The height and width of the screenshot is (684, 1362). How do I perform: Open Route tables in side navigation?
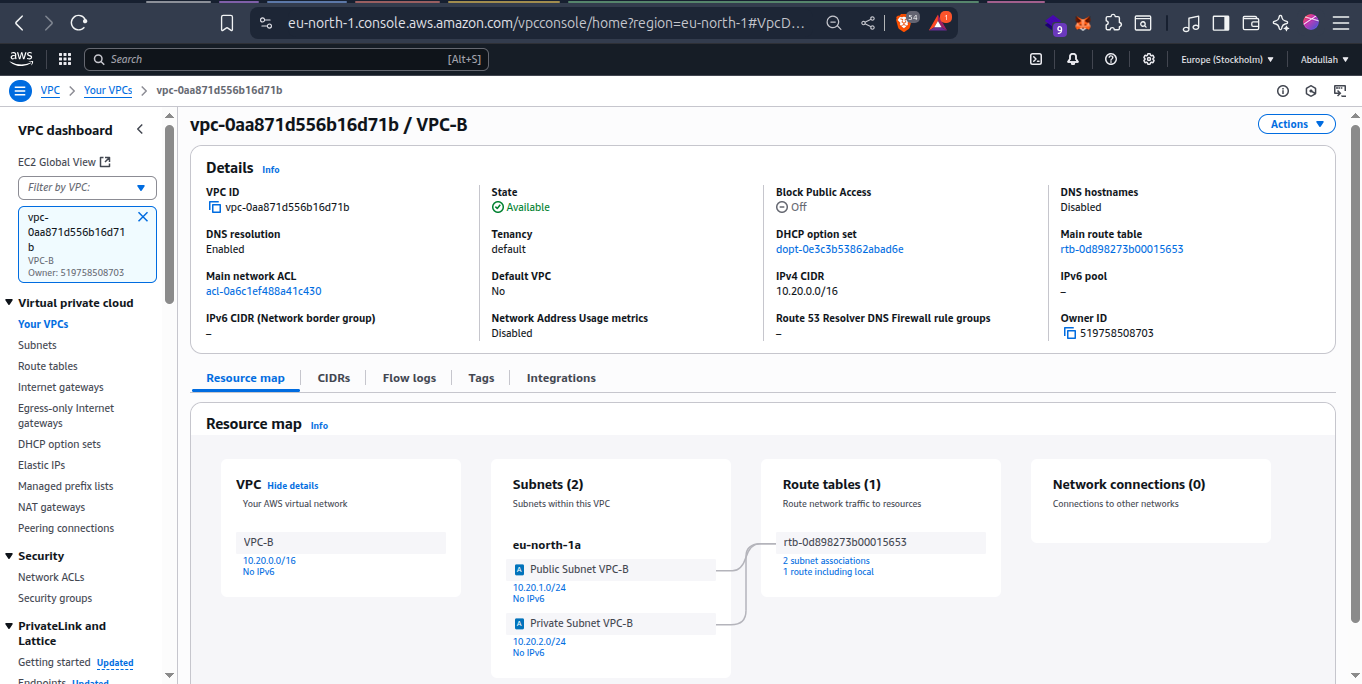[48, 366]
